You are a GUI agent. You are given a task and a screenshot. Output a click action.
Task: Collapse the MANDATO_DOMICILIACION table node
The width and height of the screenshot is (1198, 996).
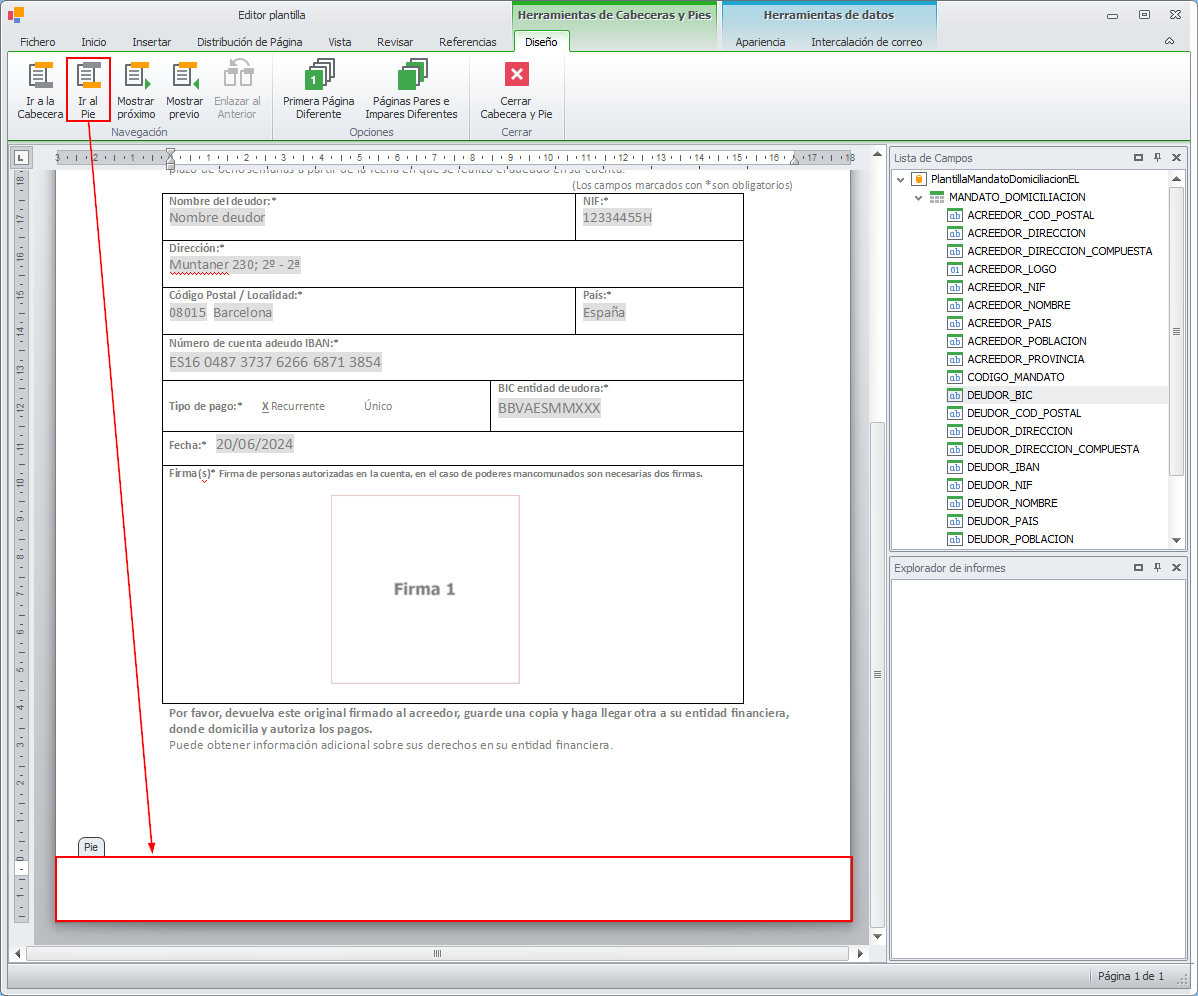[918, 197]
